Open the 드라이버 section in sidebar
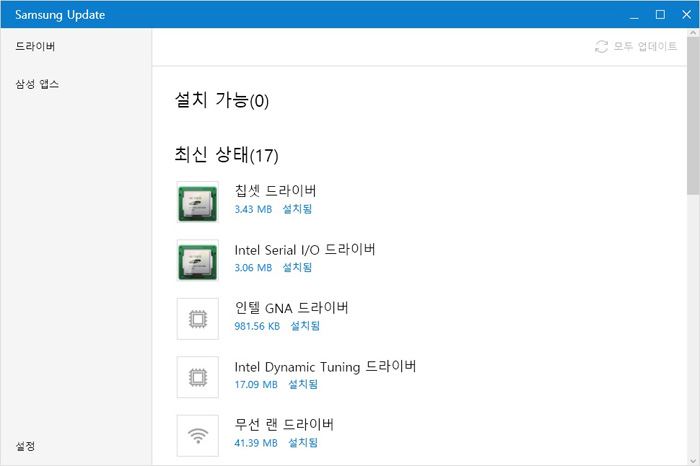The width and height of the screenshot is (700, 466). pyautogui.click(x=35, y=46)
